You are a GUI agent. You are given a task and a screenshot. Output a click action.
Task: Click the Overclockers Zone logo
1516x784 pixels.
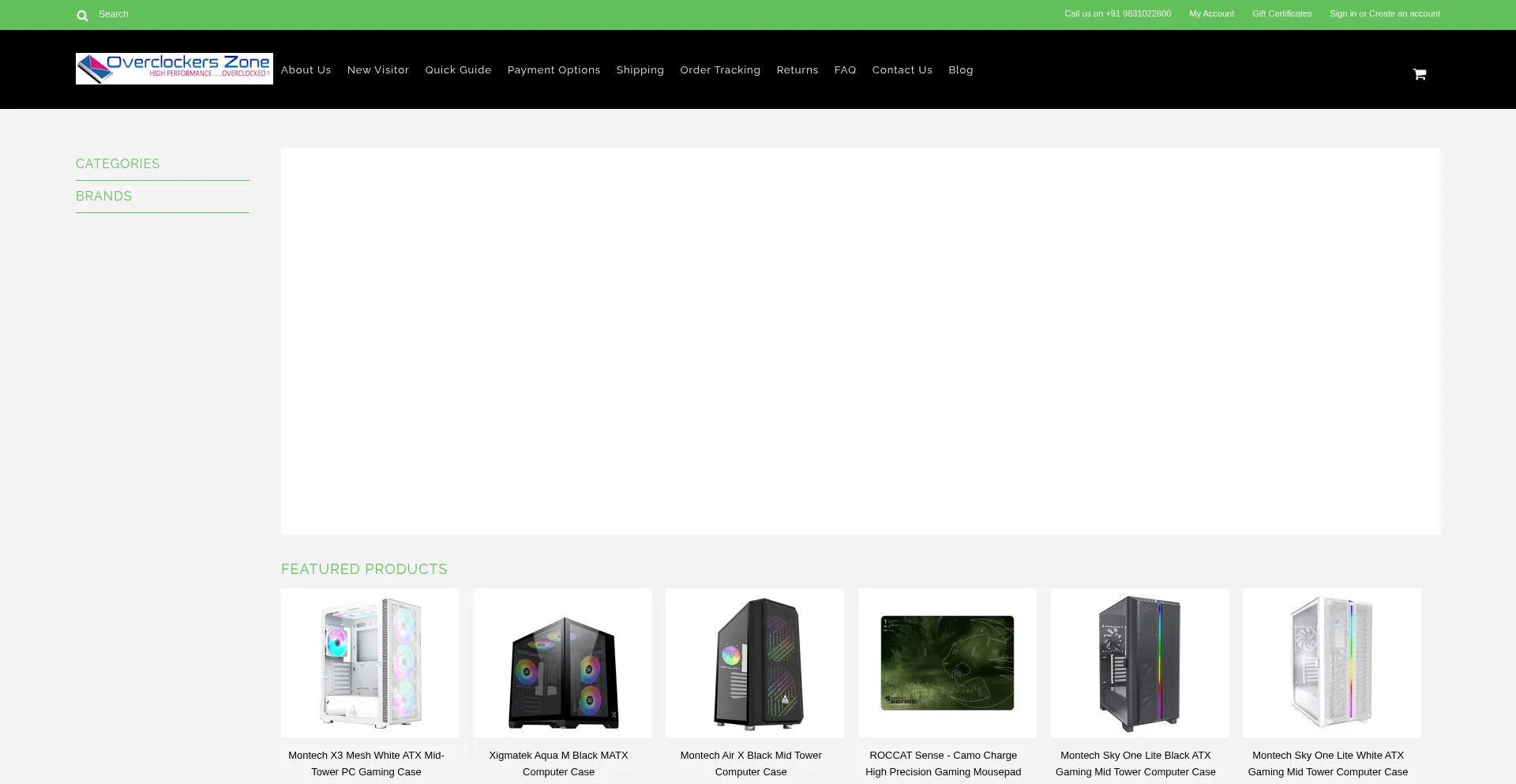point(174,69)
